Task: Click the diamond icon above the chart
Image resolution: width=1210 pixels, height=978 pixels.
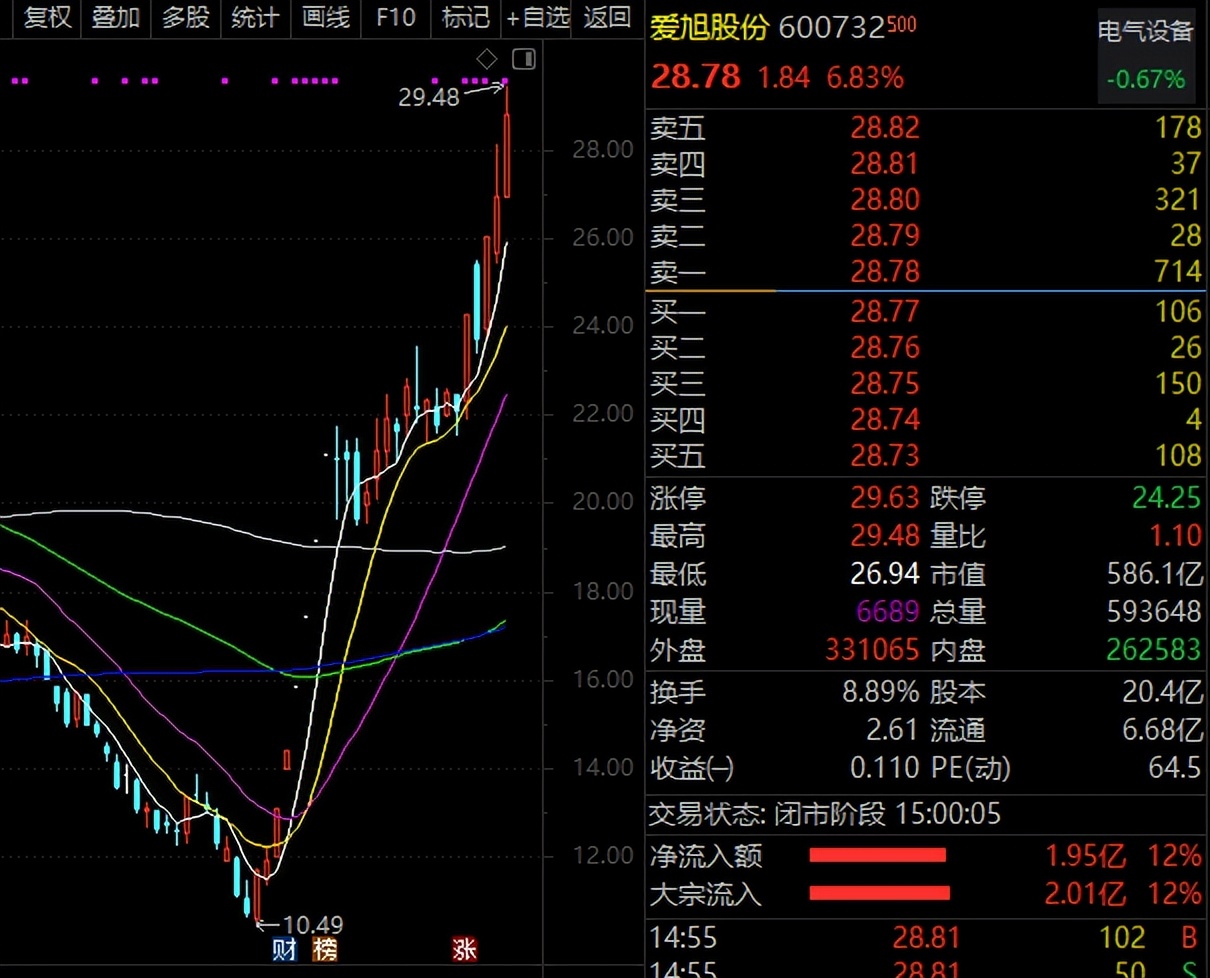Action: [x=487, y=58]
